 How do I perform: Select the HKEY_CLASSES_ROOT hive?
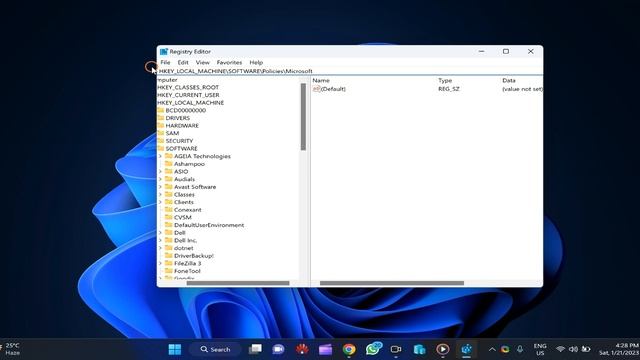(188, 87)
